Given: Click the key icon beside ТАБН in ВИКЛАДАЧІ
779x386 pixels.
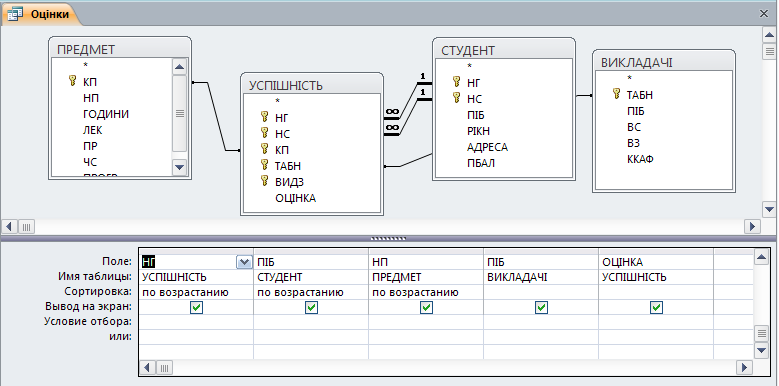Looking at the screenshot, I should [617, 94].
